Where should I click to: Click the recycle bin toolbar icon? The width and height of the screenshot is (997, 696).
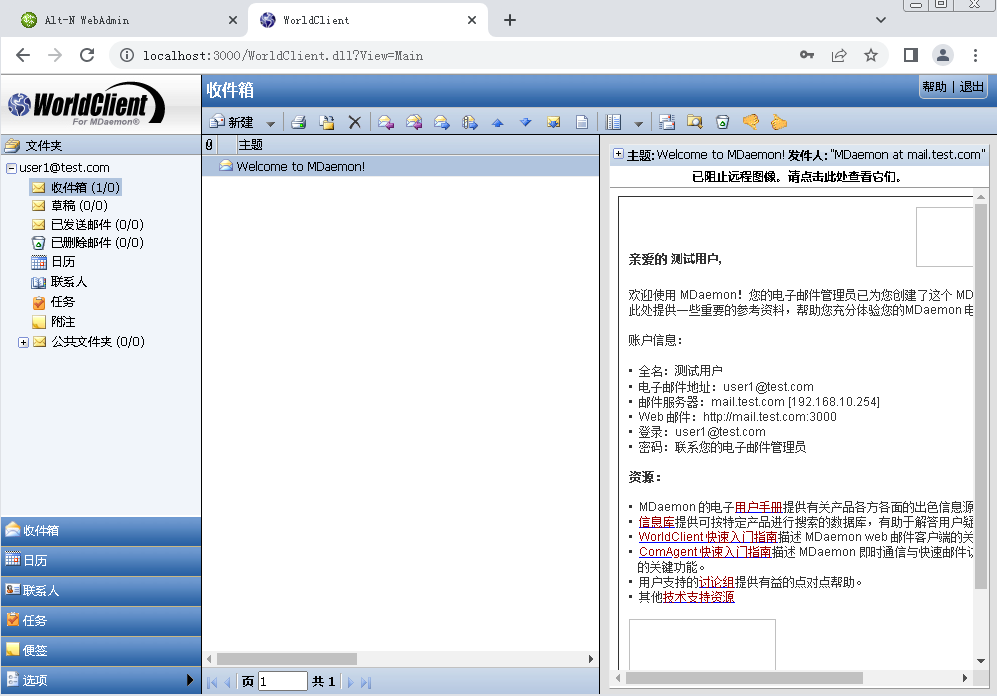[722, 122]
